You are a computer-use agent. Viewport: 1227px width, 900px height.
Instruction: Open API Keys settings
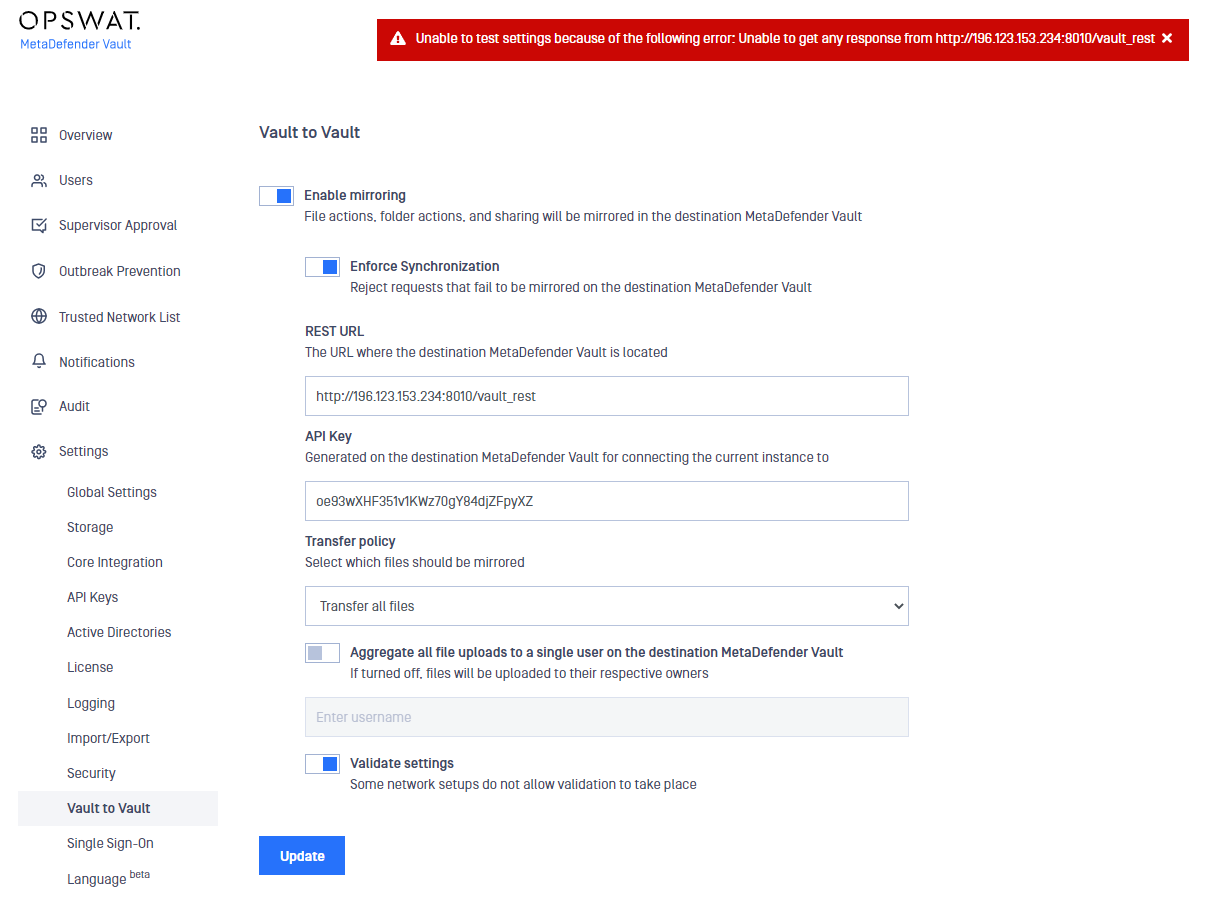[92, 597]
